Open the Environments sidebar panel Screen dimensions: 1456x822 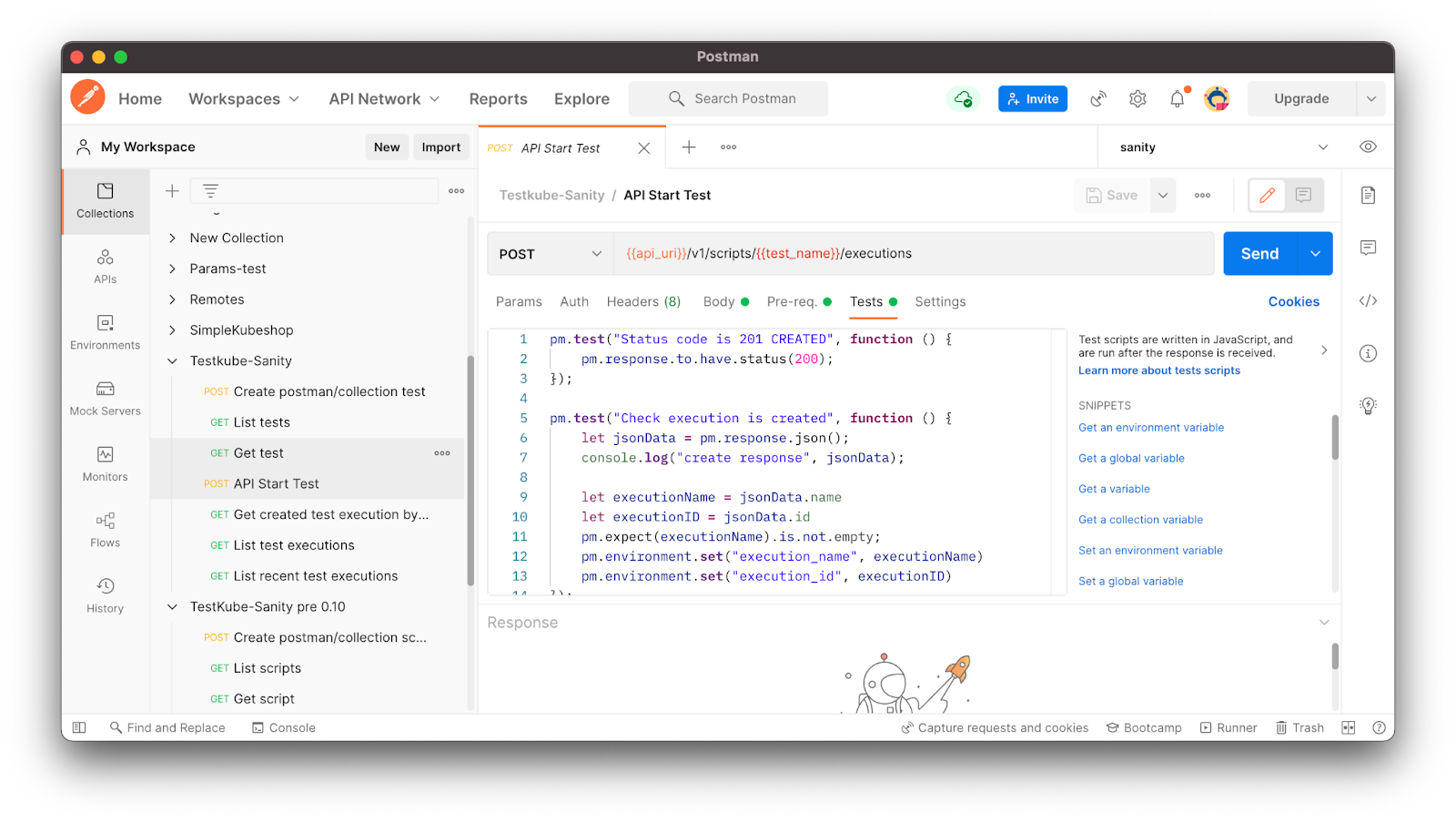(105, 332)
